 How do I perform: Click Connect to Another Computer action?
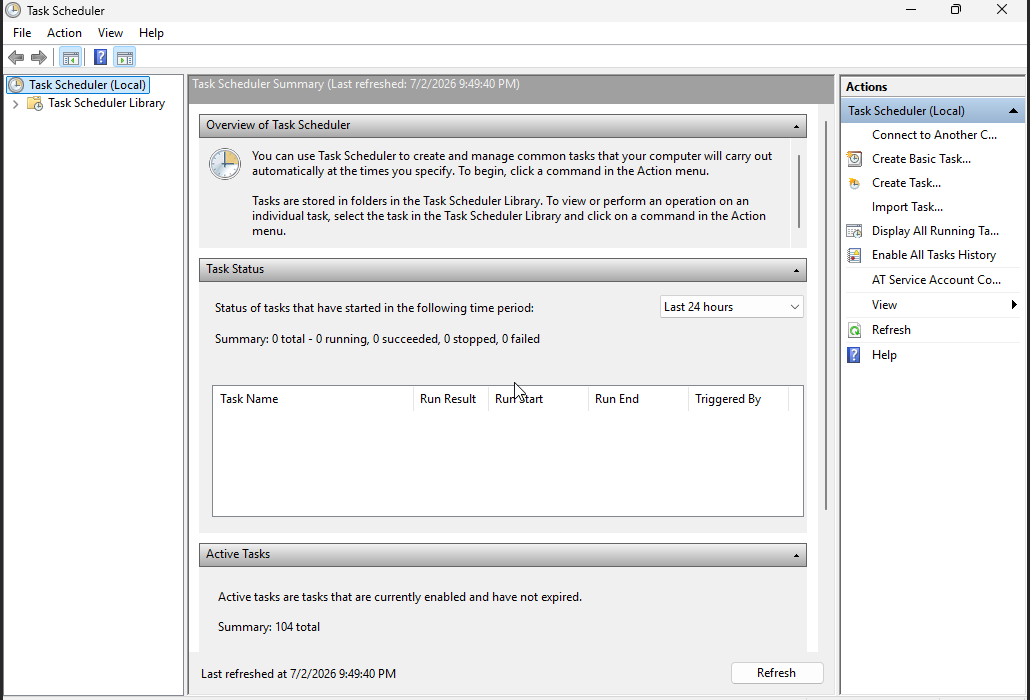[933, 135]
